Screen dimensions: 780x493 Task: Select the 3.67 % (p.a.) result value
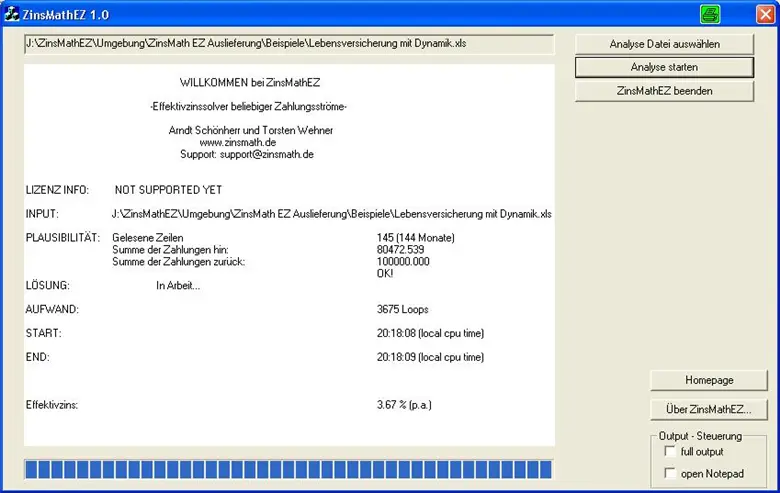click(404, 405)
